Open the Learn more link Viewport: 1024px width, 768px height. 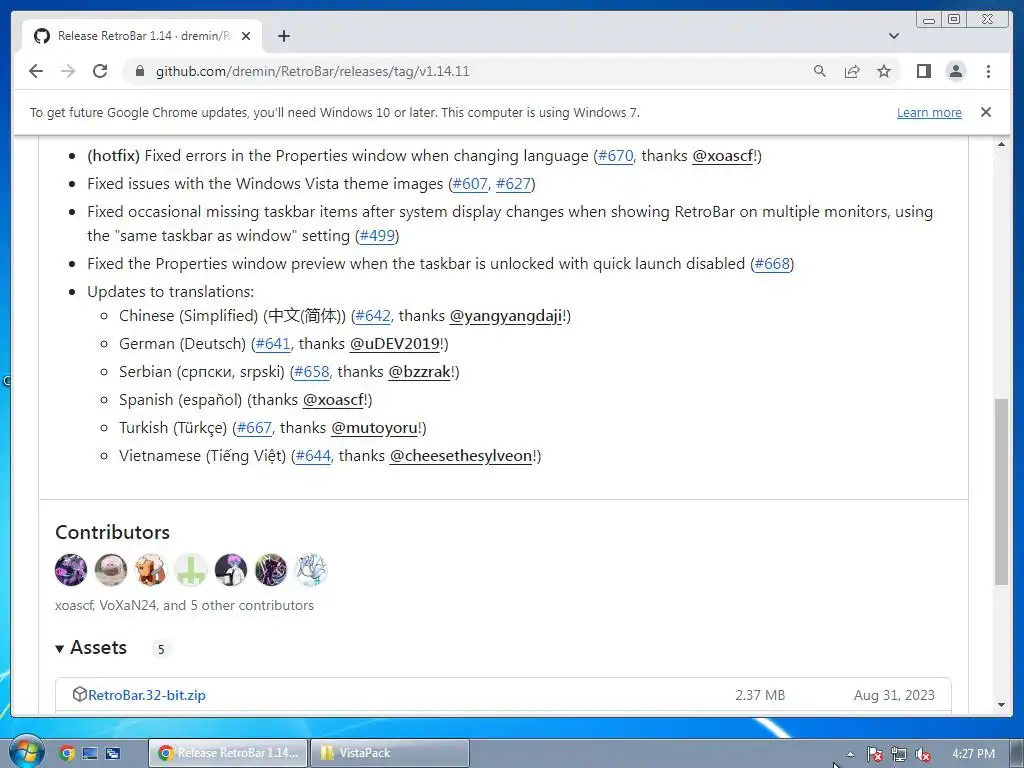pos(929,112)
